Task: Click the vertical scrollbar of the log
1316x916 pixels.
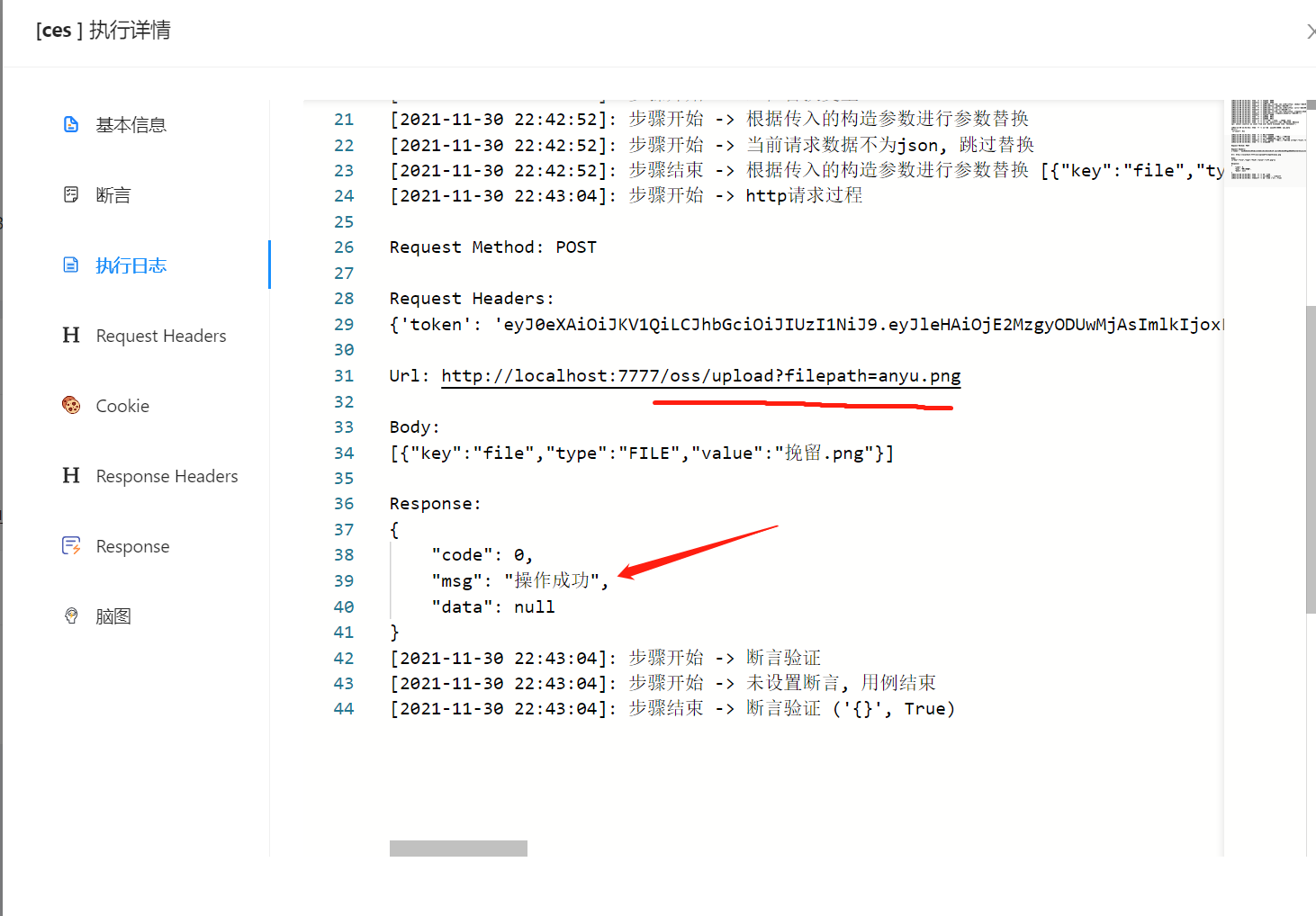Action: tap(1311, 459)
